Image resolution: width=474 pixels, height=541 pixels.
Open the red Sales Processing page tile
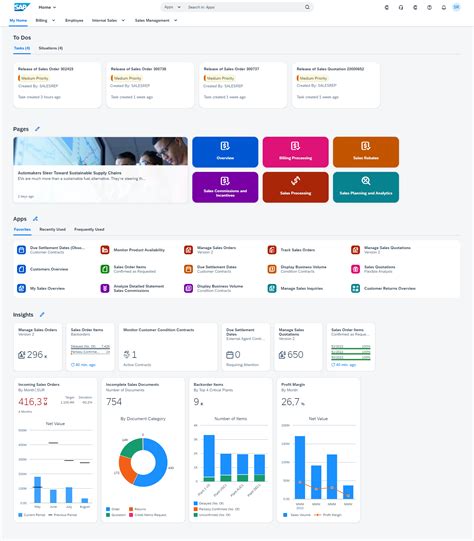(x=296, y=187)
